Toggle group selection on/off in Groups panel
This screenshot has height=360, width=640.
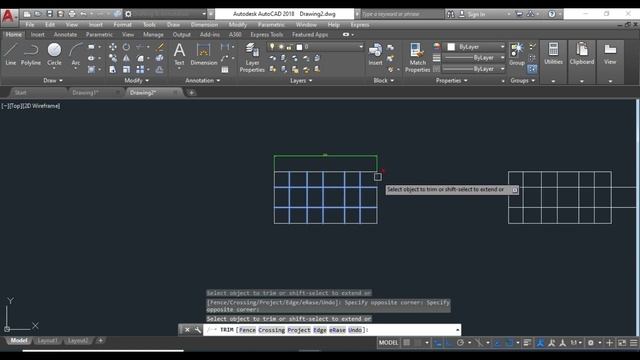tap(532, 69)
